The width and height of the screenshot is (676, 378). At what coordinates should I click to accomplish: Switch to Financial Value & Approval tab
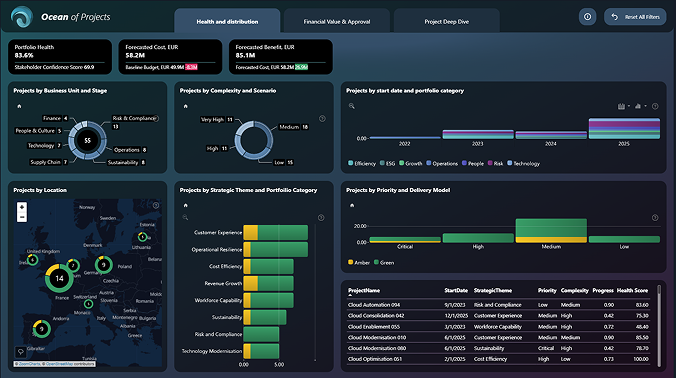[x=337, y=21]
